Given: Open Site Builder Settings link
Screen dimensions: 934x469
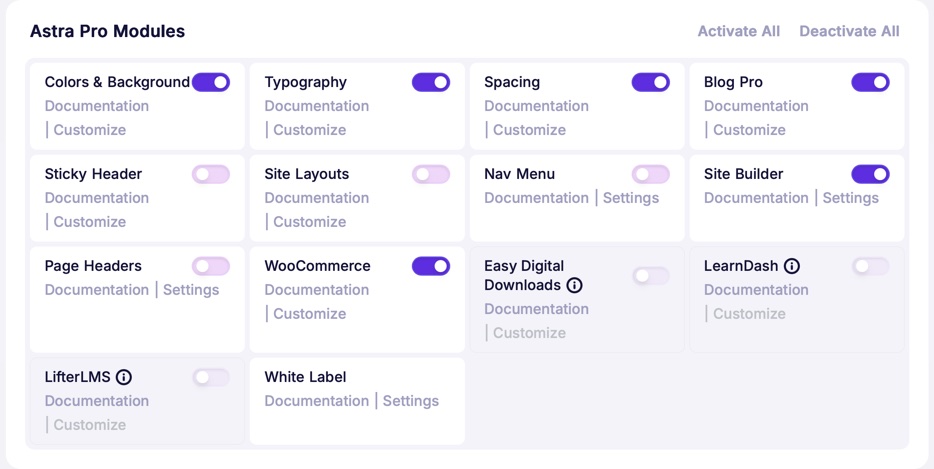Looking at the screenshot, I should (x=851, y=198).
